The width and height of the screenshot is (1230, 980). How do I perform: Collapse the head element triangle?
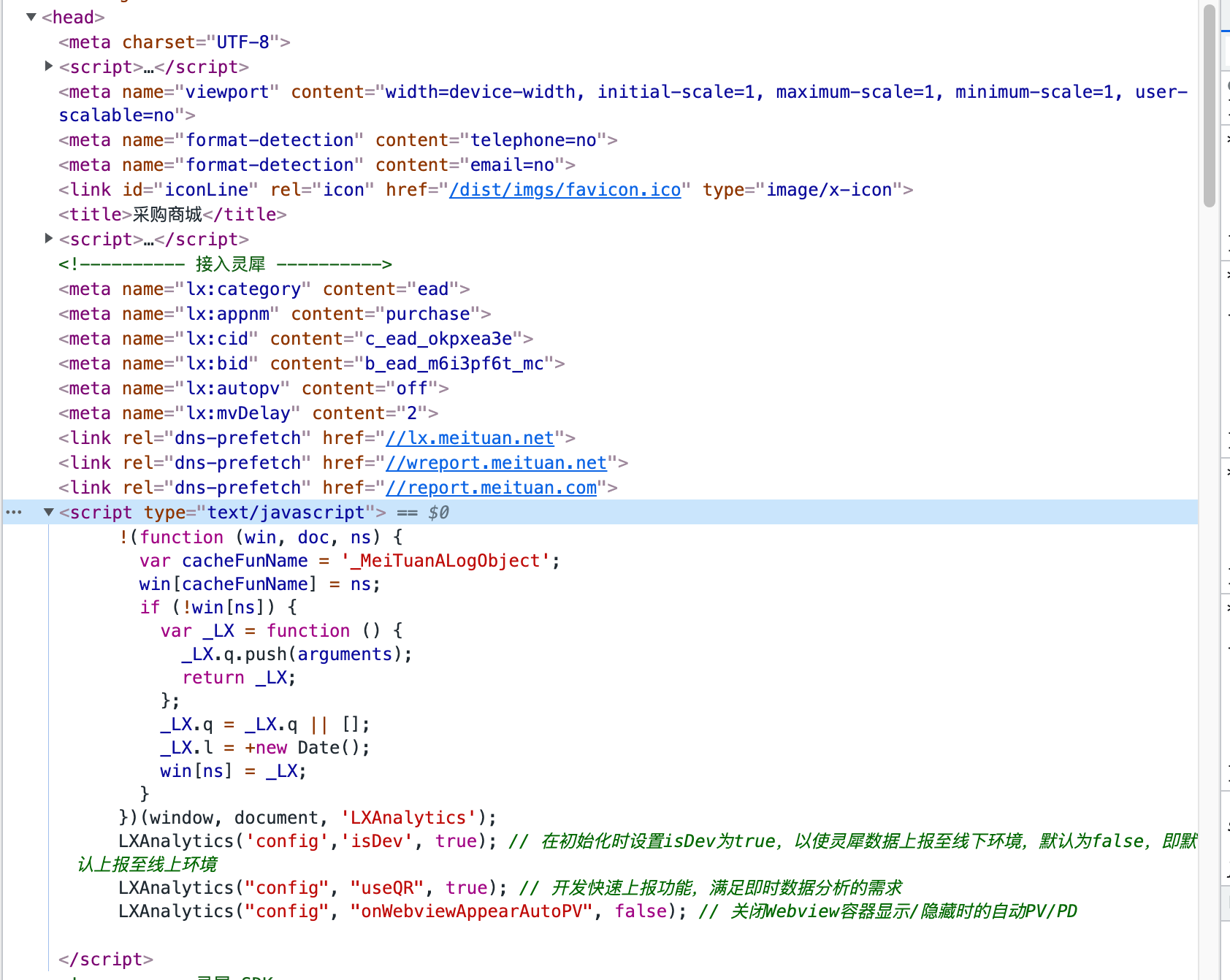(x=31, y=17)
